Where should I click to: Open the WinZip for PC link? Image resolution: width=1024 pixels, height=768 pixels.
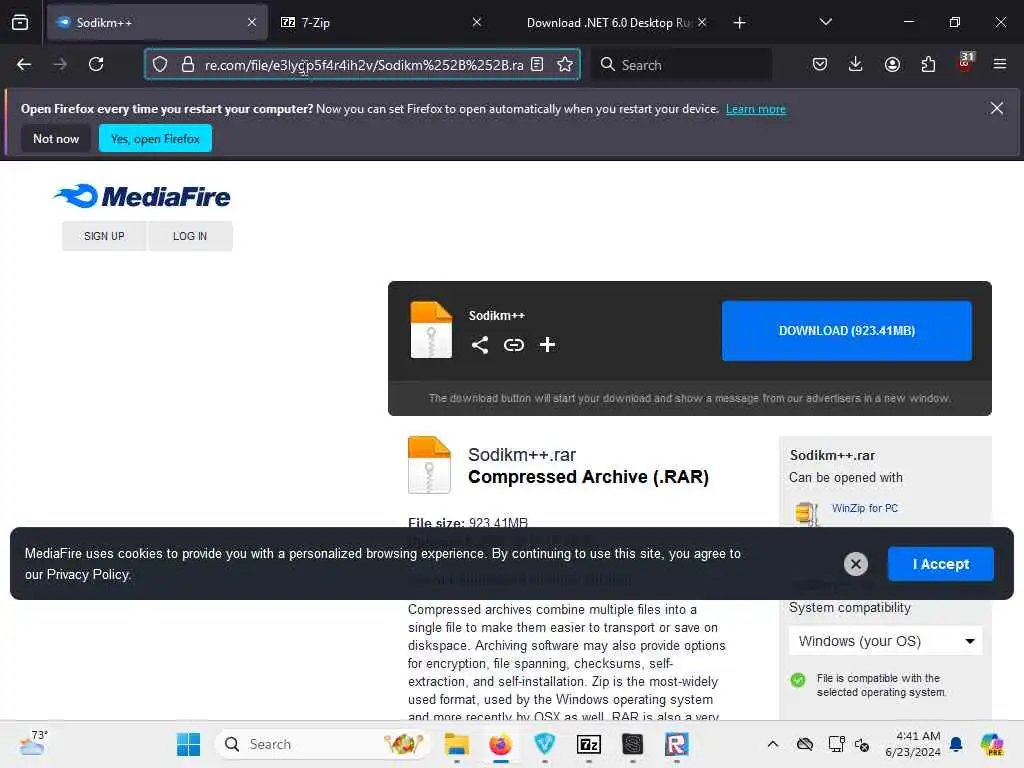click(x=865, y=508)
